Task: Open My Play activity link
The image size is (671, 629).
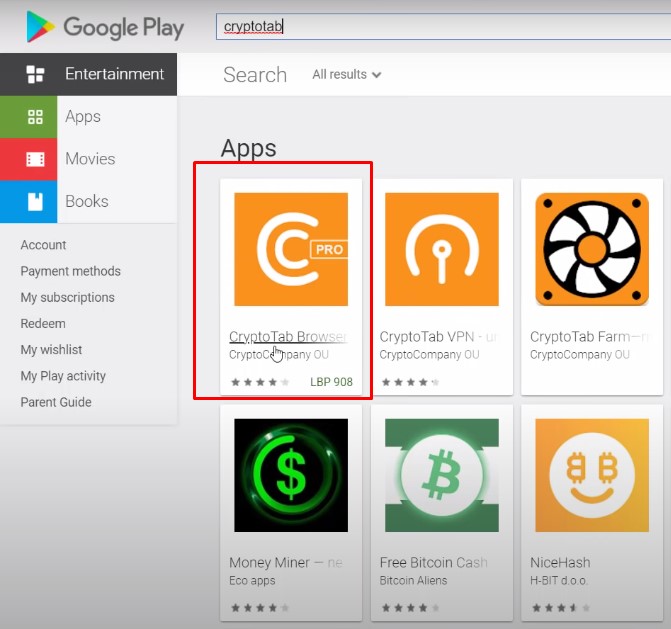Action: [63, 376]
